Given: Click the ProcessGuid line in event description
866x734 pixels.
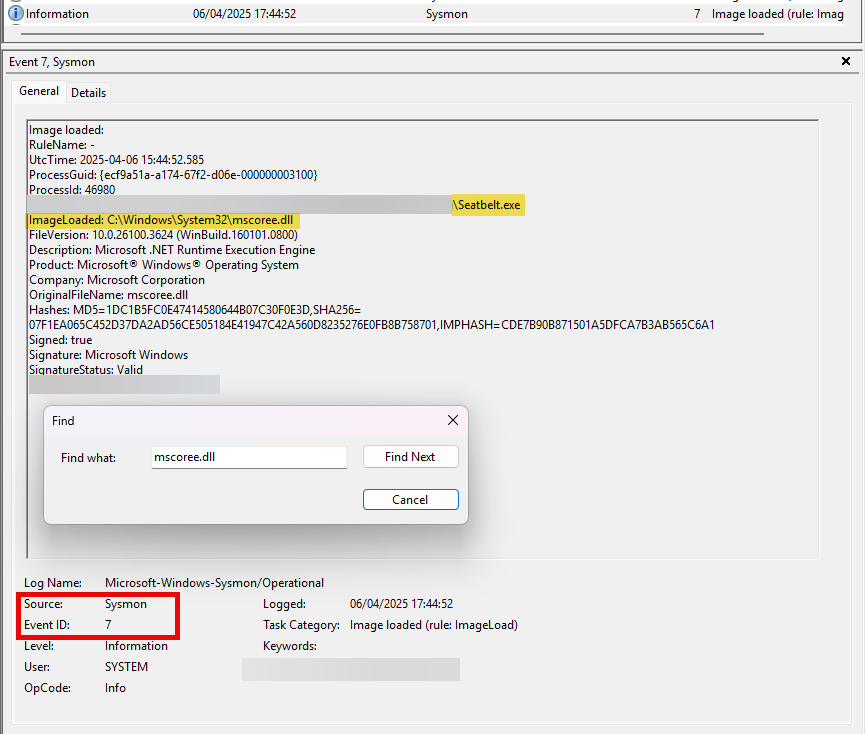Looking at the screenshot, I should click(173, 175).
